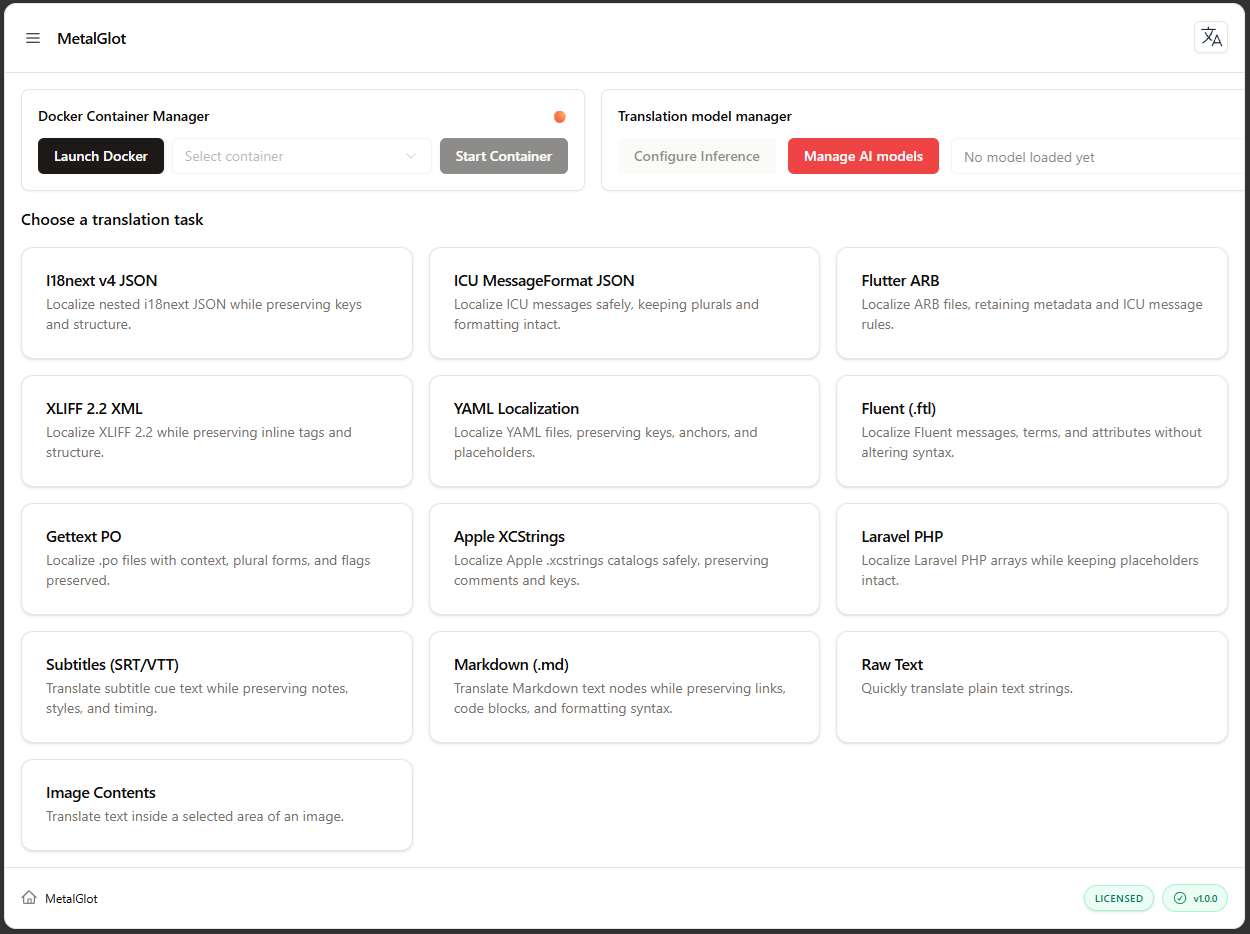The height and width of the screenshot is (934, 1250).
Task: Select the Gettext PO task card
Action: (x=216, y=558)
